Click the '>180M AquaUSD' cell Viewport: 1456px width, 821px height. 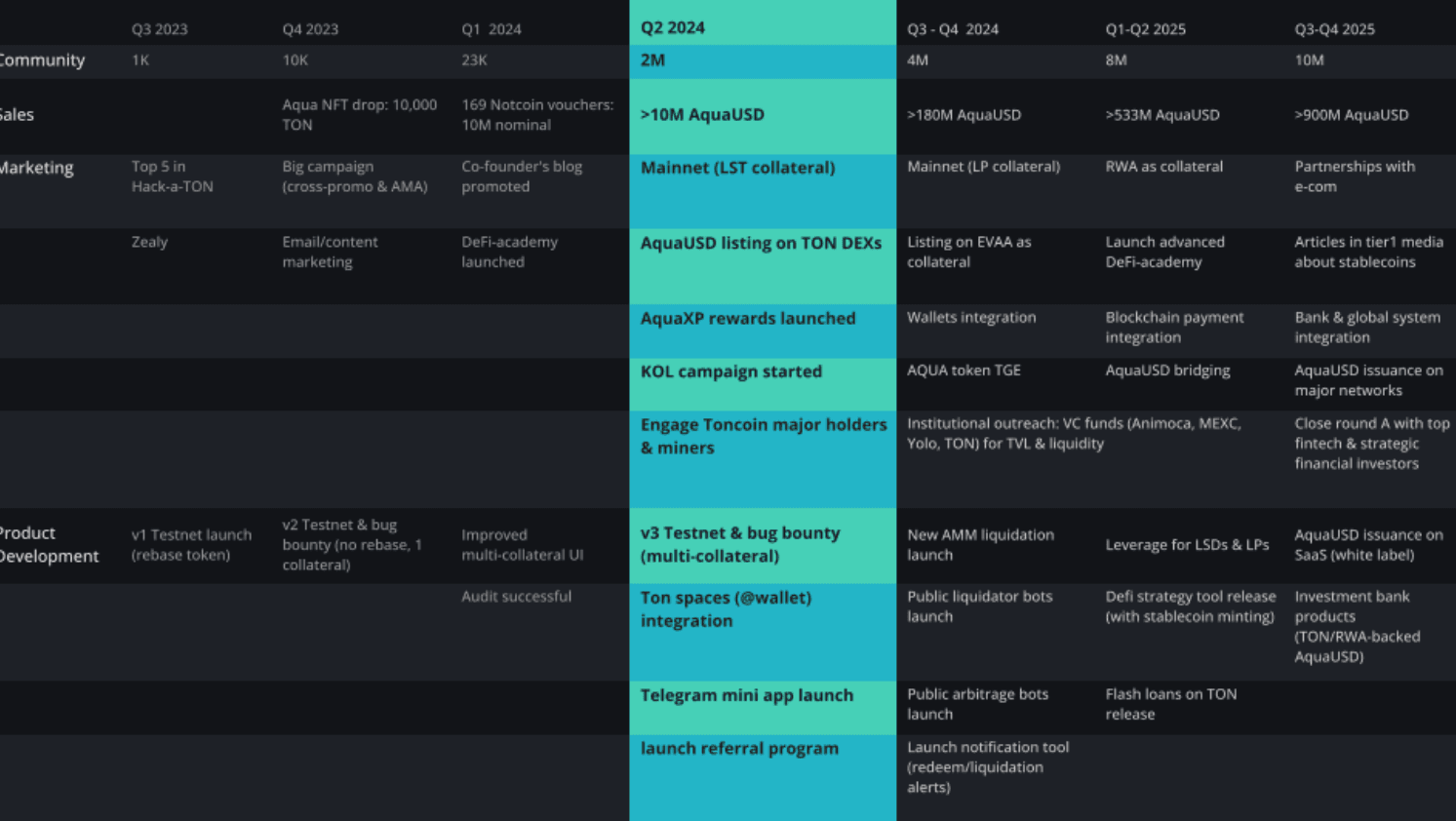pyautogui.click(x=964, y=115)
